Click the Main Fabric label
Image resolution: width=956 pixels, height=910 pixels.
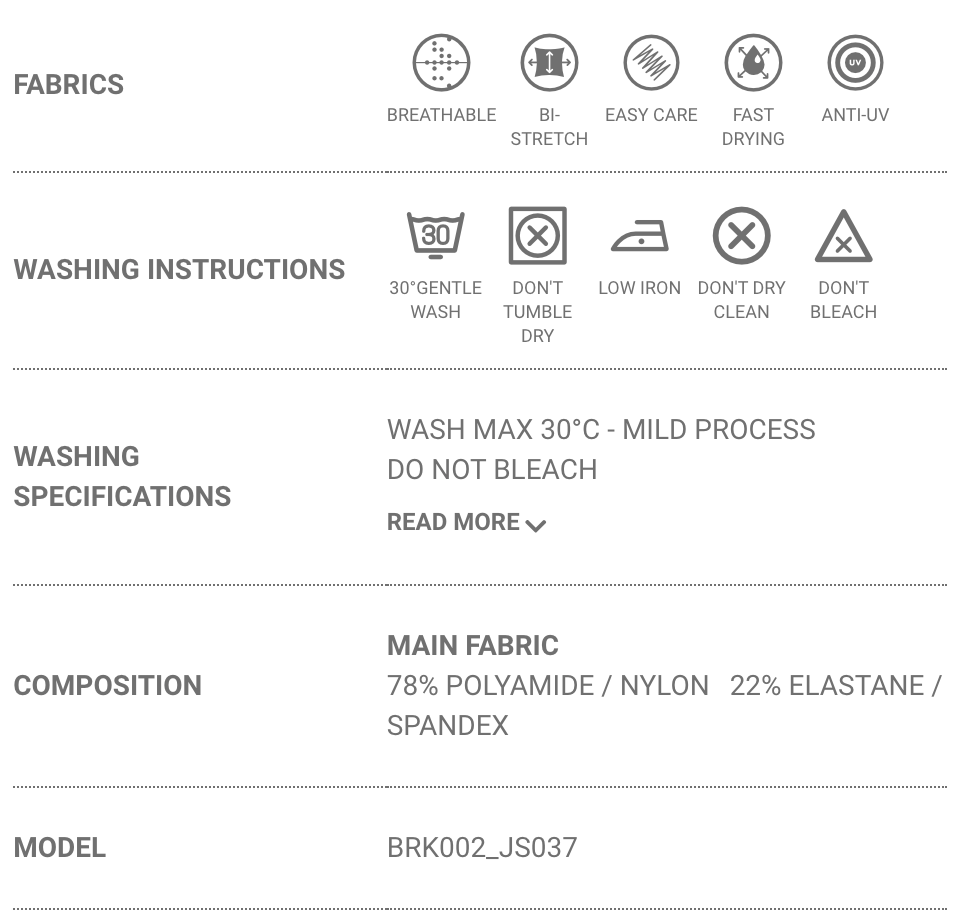[x=473, y=645]
